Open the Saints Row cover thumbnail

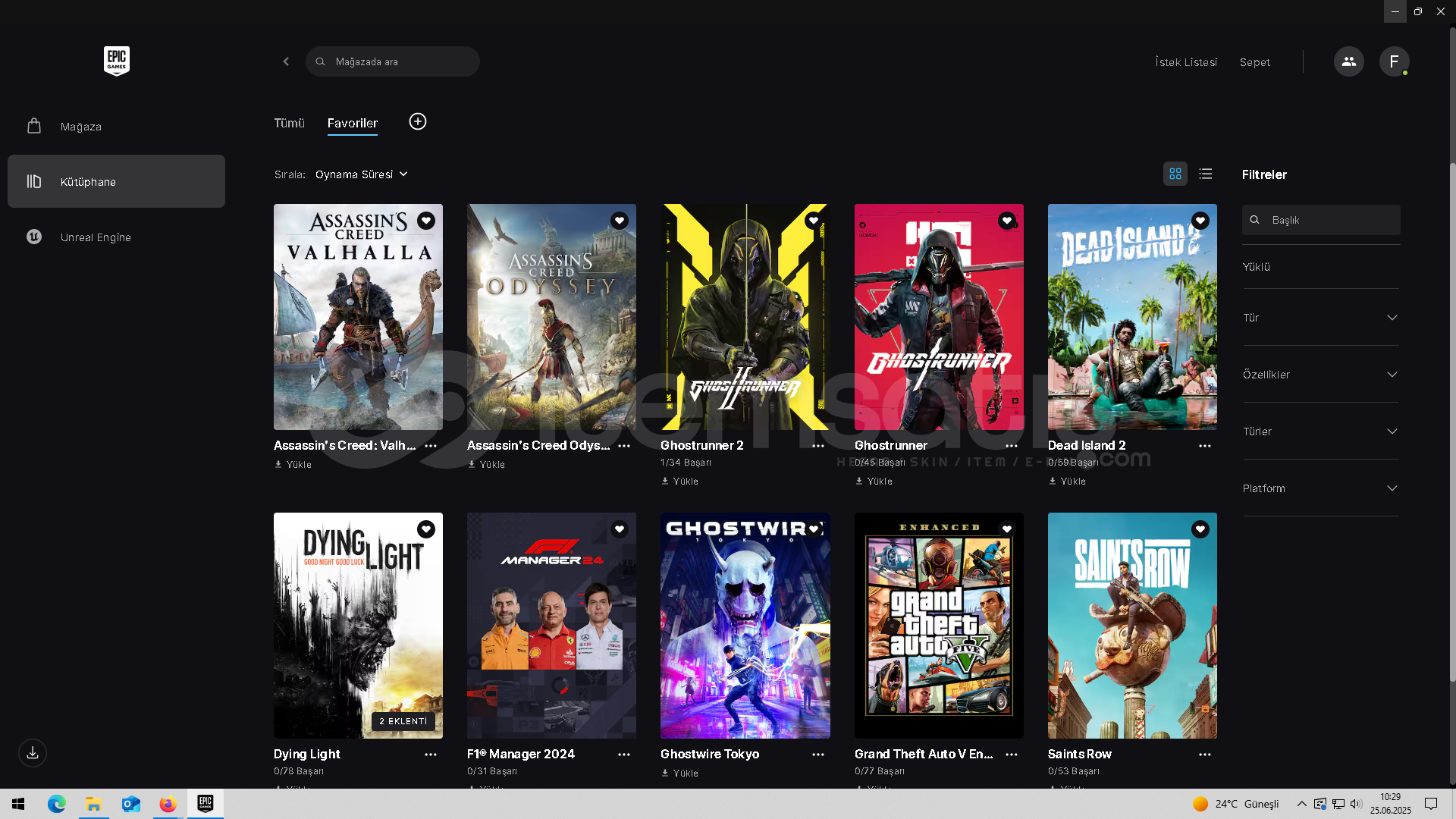tap(1132, 626)
